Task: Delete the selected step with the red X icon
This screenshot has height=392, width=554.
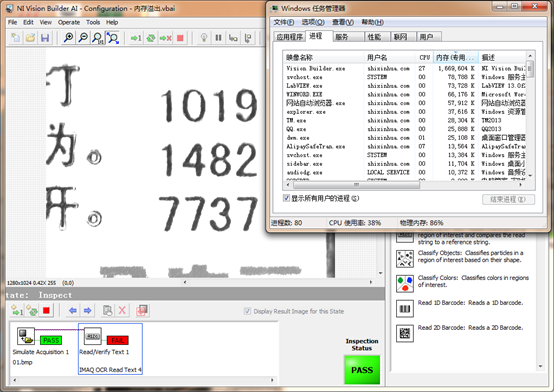Action: click(x=122, y=311)
